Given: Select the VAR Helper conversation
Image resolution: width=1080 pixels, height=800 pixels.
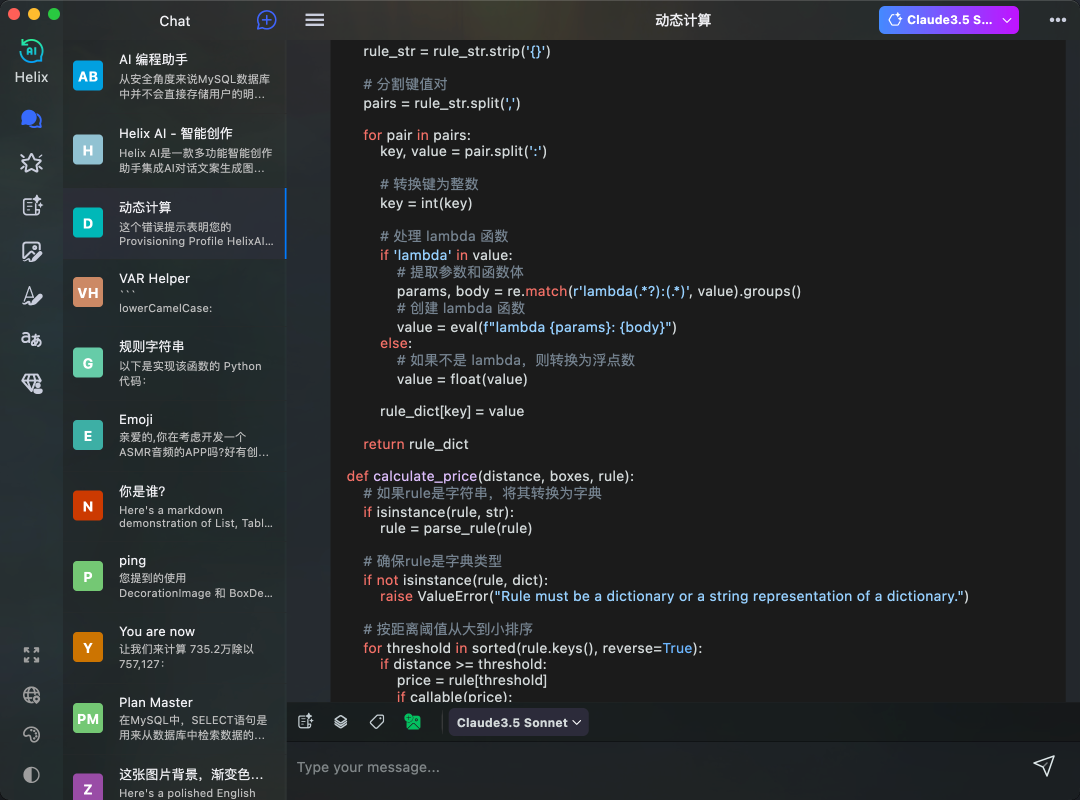Looking at the screenshot, I should [175, 292].
